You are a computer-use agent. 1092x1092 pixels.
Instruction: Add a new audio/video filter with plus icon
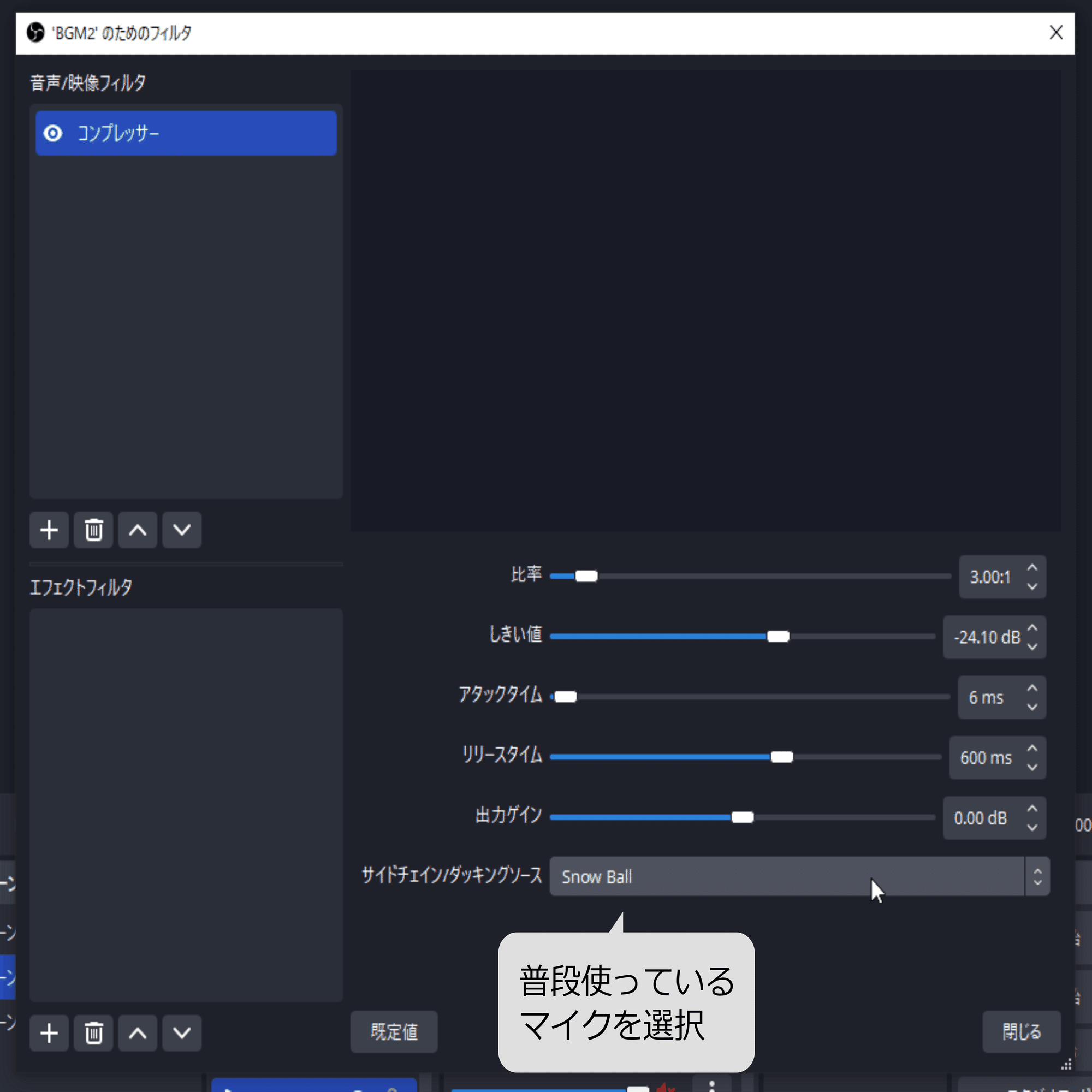pyautogui.click(x=49, y=530)
